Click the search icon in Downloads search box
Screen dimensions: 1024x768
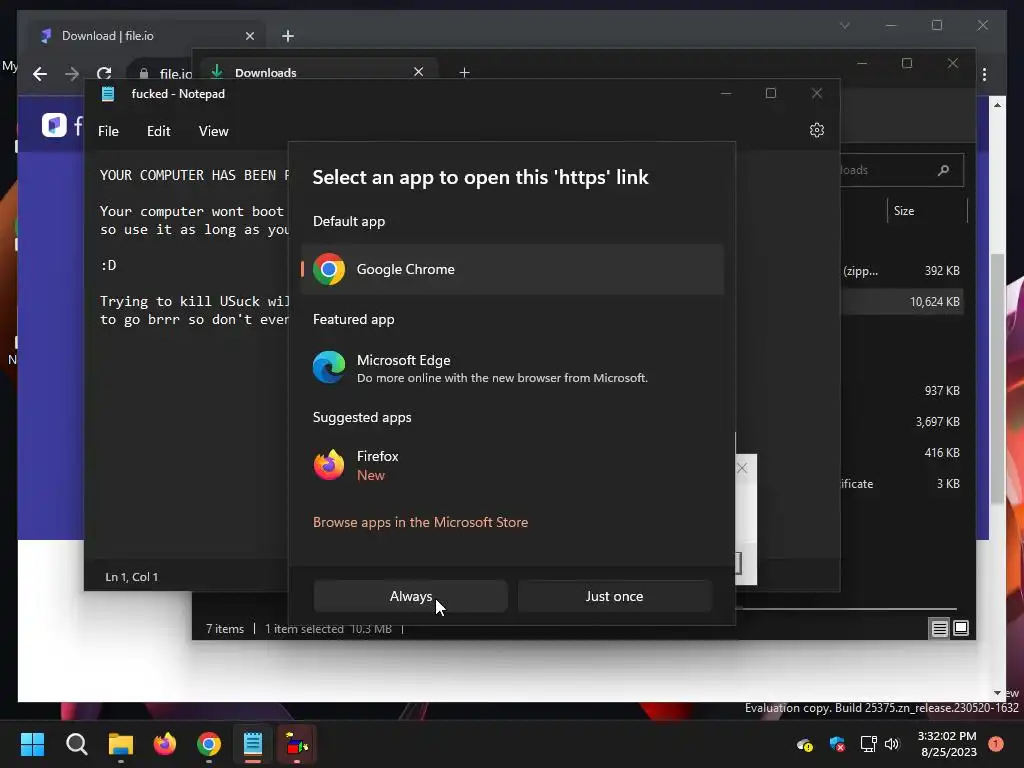pos(943,170)
